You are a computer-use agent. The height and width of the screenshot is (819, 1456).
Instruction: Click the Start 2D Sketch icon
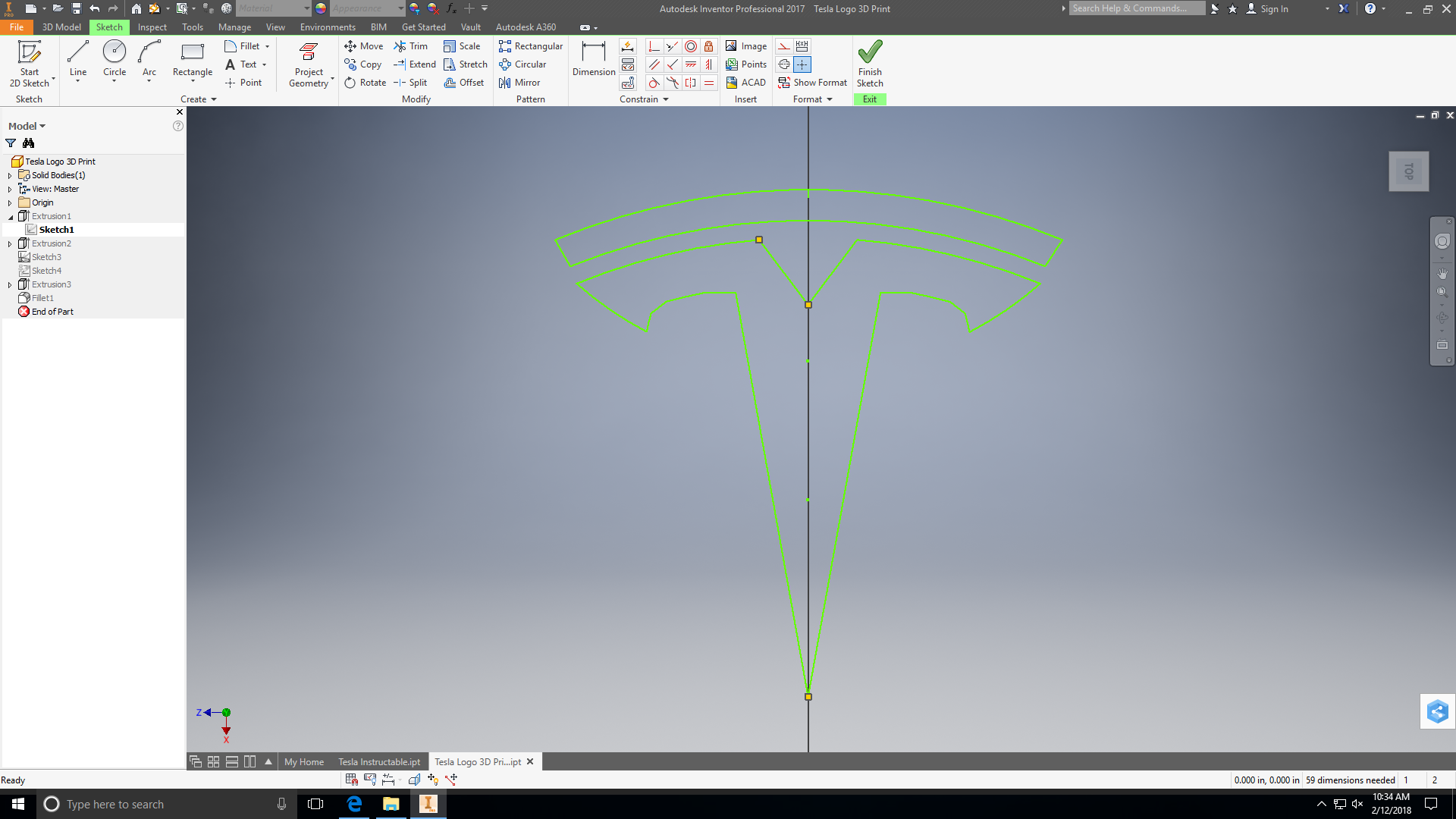tap(30, 64)
